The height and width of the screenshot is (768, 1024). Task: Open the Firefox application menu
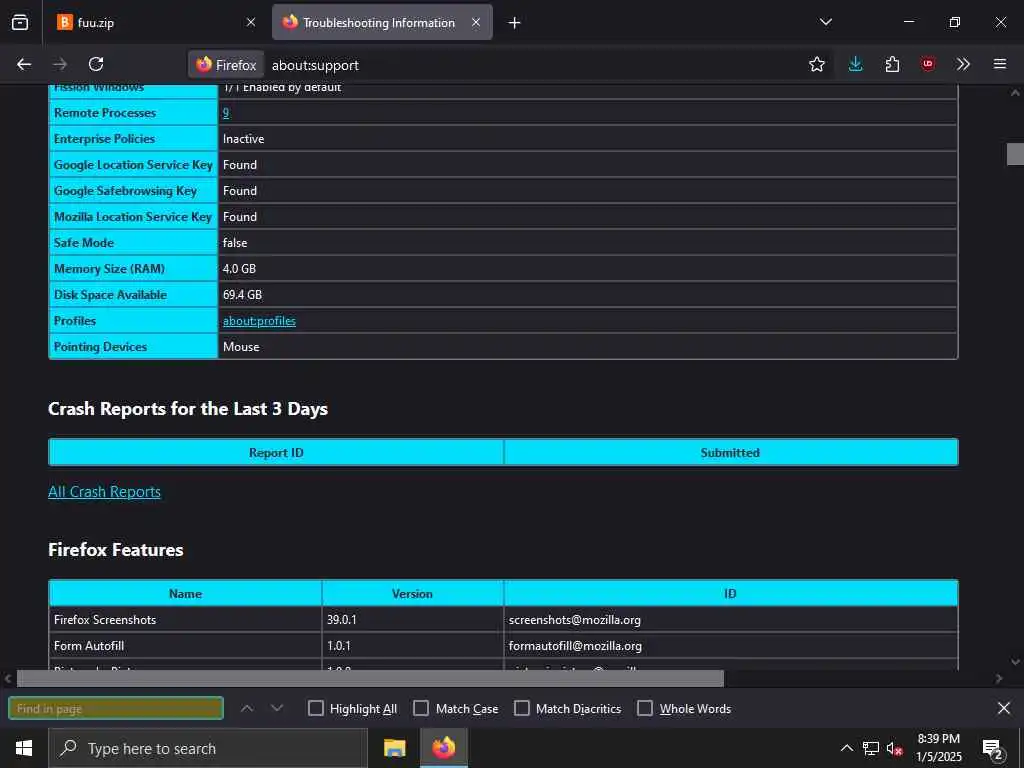tap(1000, 64)
